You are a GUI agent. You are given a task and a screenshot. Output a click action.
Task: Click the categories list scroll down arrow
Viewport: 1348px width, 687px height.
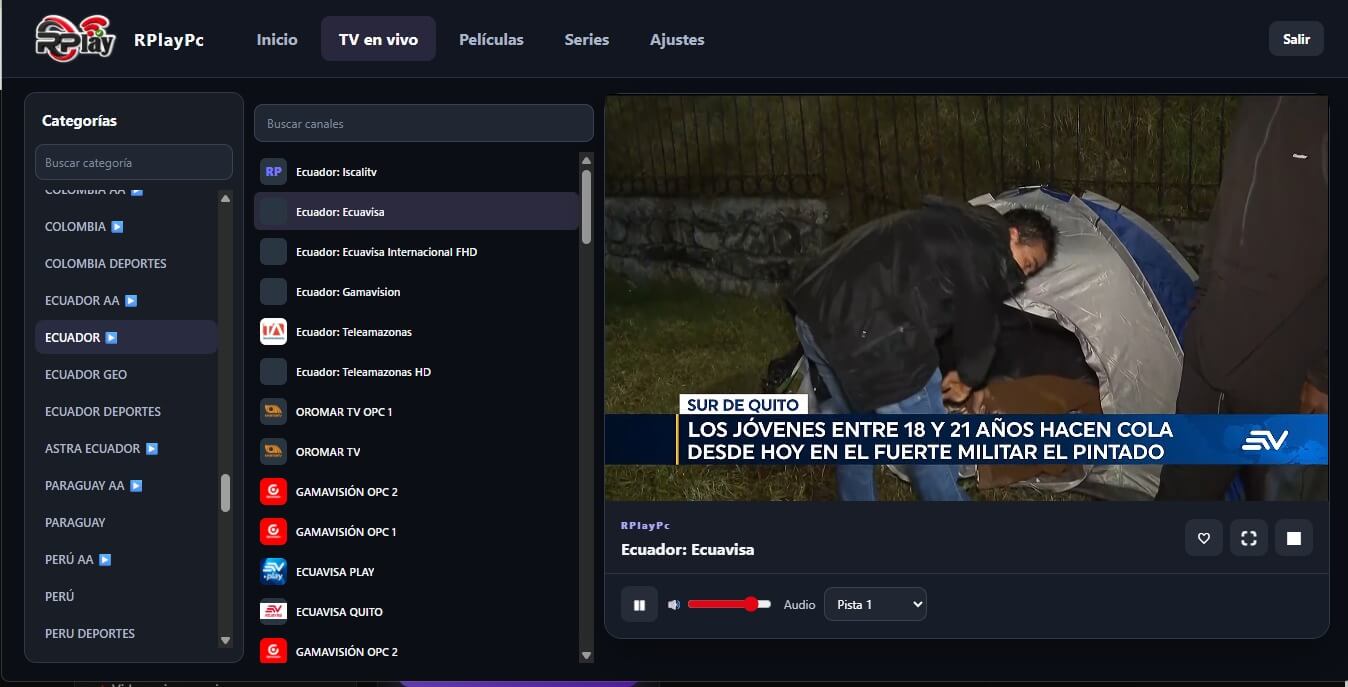pos(225,641)
